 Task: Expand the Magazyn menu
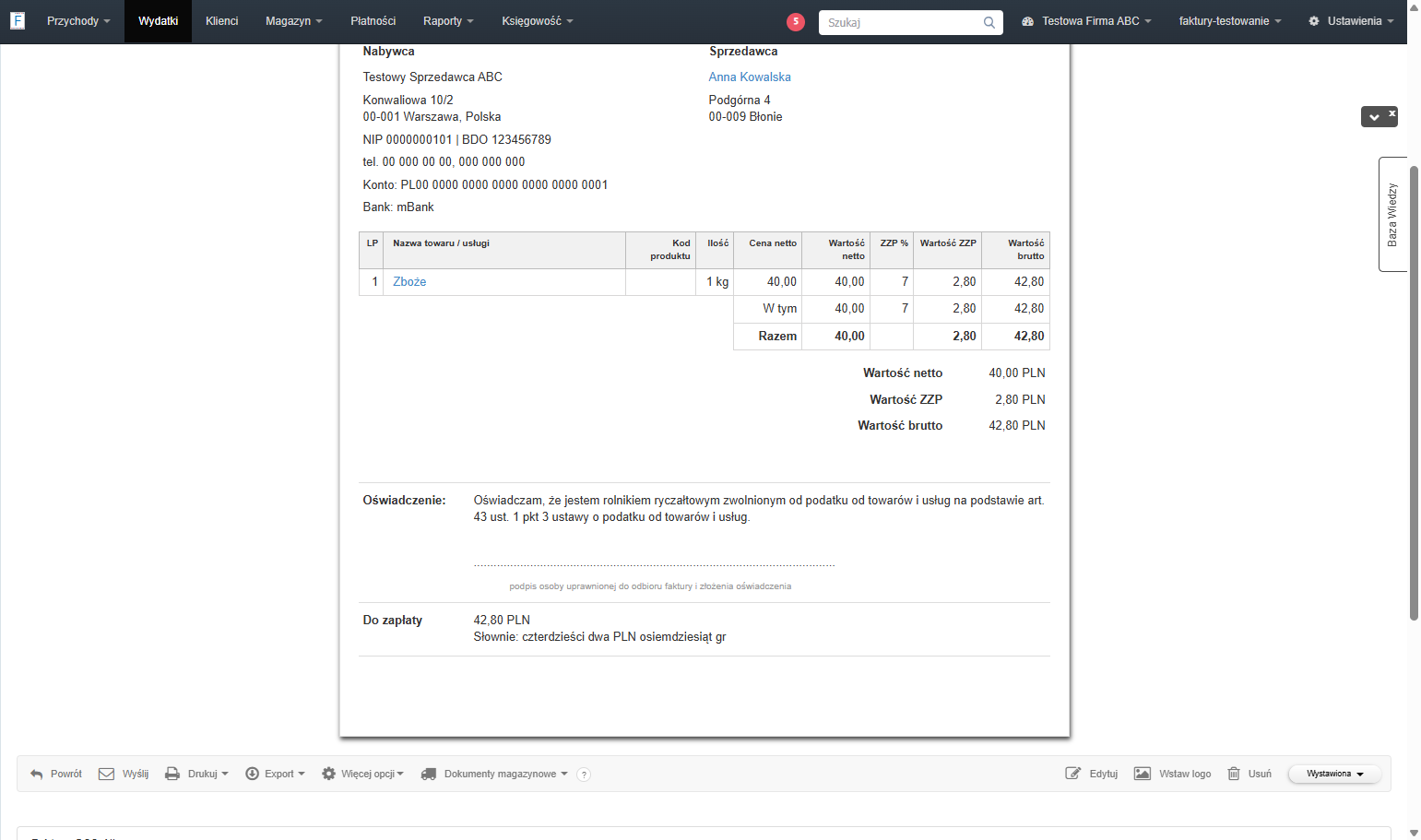pos(293,21)
